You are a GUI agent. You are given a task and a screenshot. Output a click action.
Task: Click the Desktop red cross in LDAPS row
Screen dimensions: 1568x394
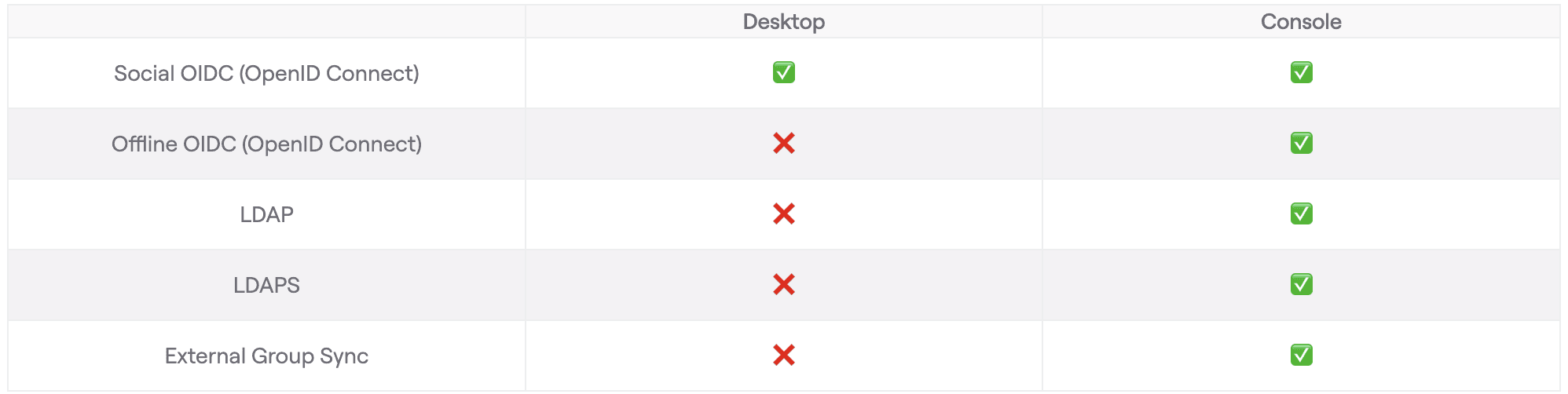[783, 284]
